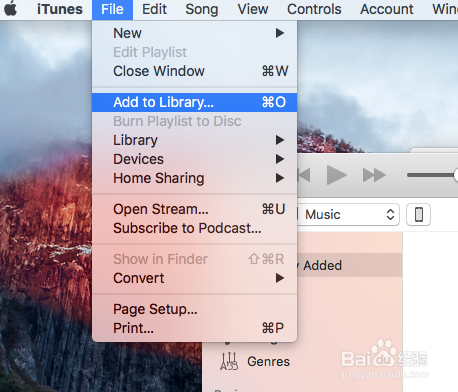Close the open File menu

point(112,9)
